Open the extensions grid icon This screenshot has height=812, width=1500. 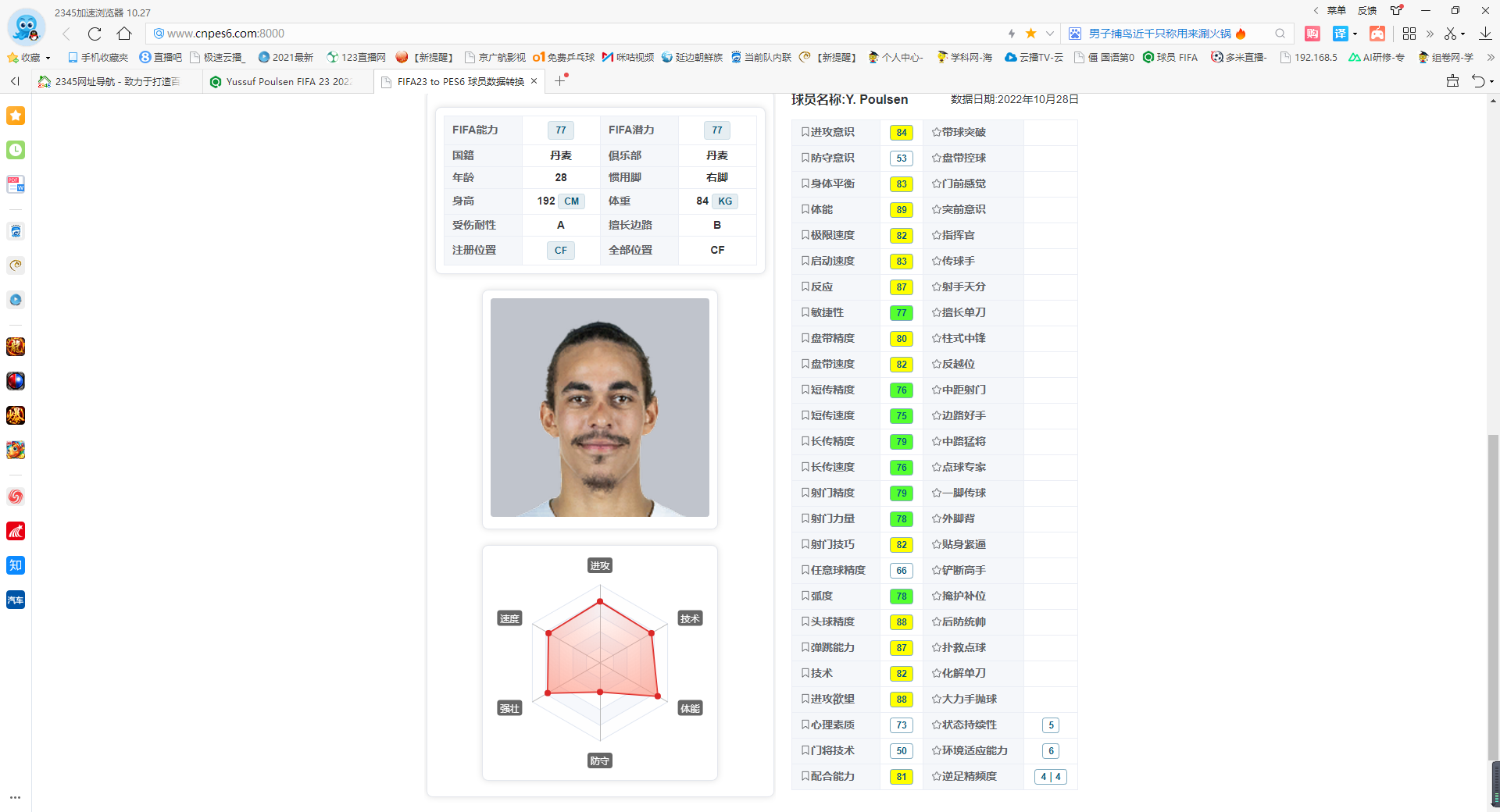tap(1409, 34)
